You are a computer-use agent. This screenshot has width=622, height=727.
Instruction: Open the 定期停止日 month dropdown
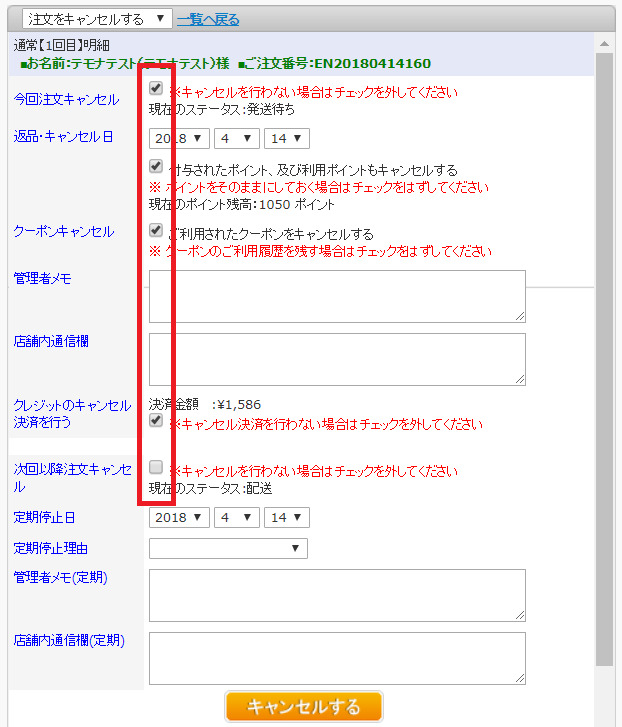(236, 517)
